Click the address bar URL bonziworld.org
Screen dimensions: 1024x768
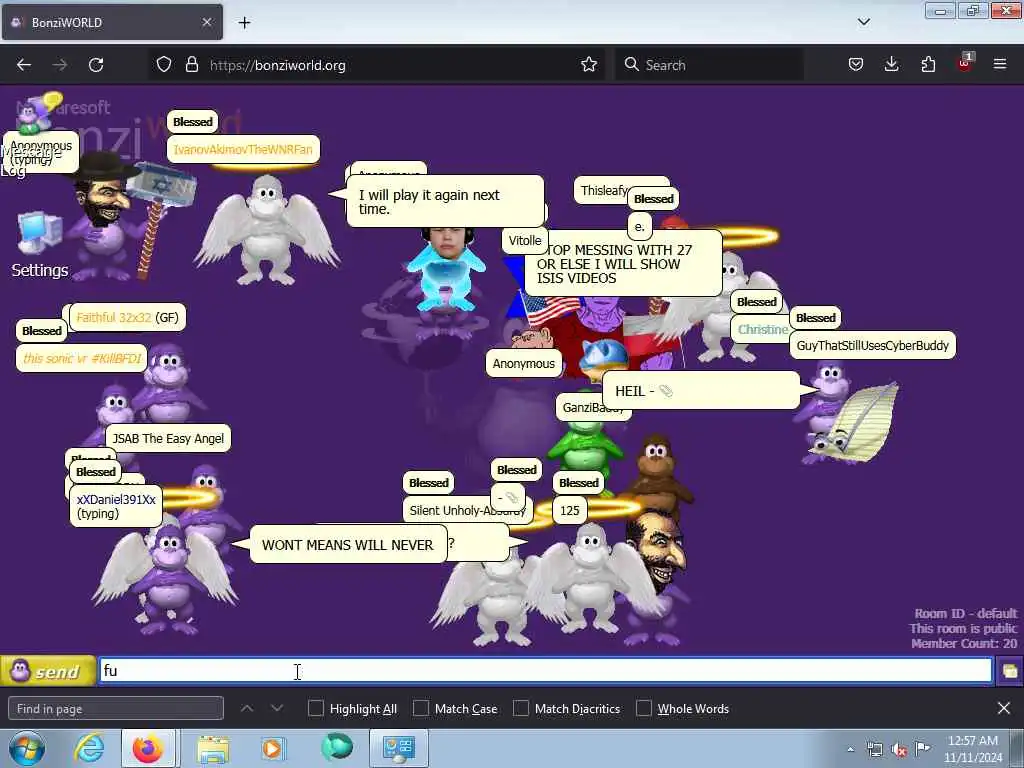tap(278, 65)
